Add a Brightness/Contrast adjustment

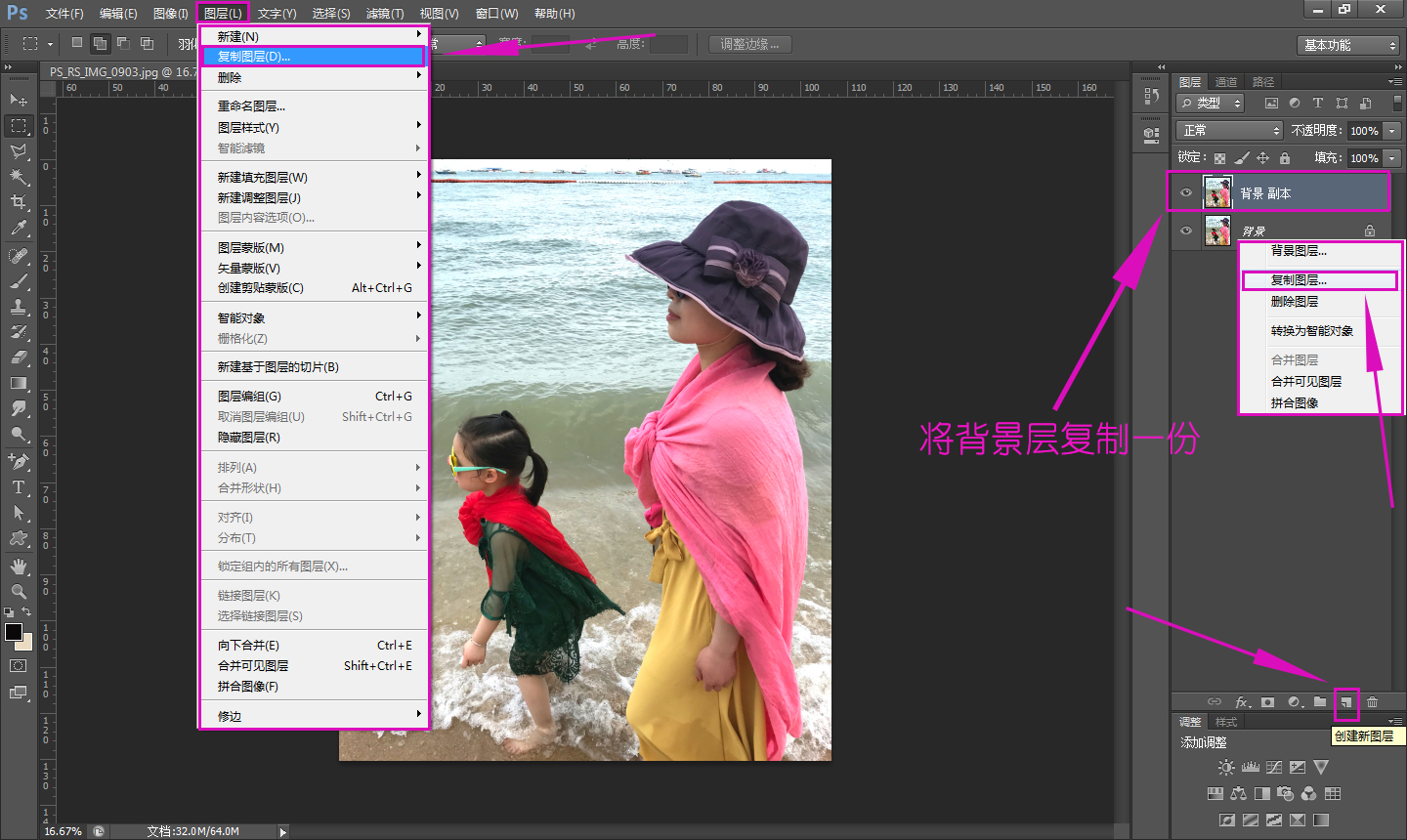point(1226,768)
